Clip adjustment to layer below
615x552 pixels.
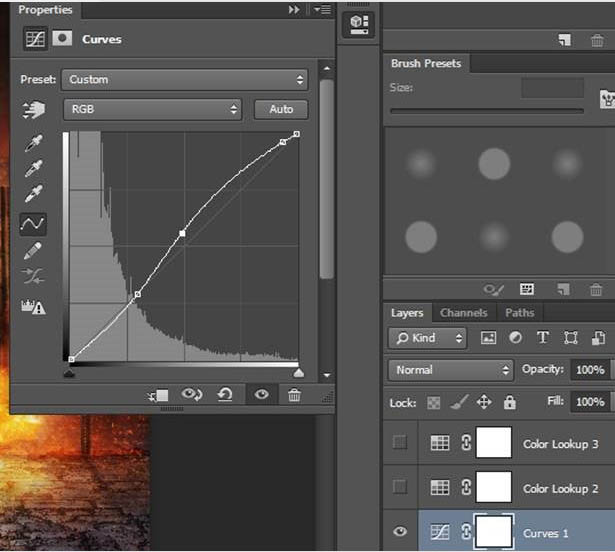(158, 395)
